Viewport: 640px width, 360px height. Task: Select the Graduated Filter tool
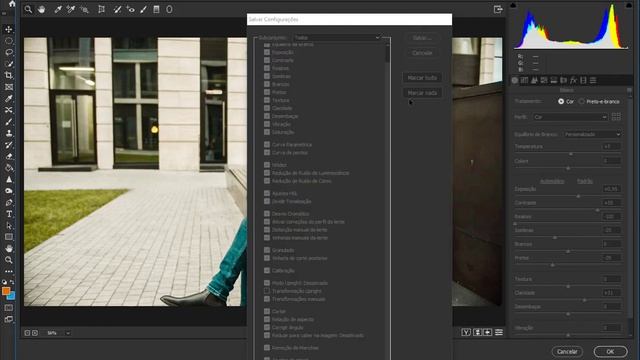[x=156, y=9]
